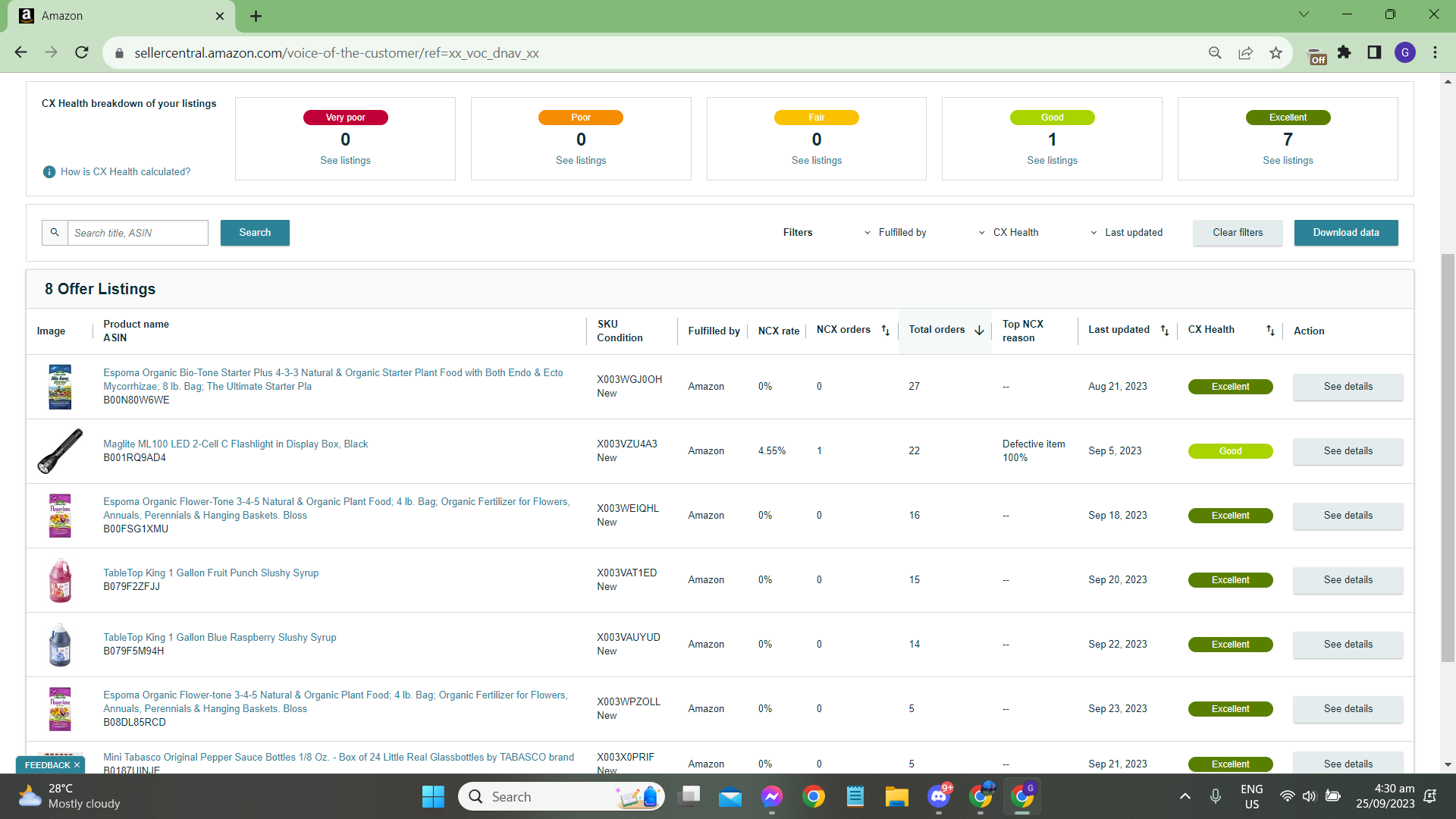Expand the CX Health filter dropdown
1456x819 pixels.
coord(1009,233)
